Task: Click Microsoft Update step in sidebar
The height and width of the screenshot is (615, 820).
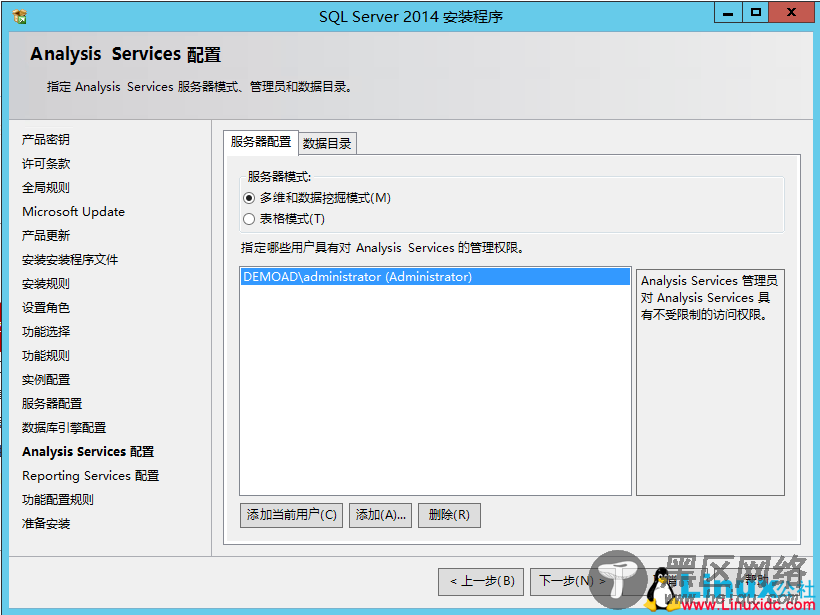Action: click(73, 212)
